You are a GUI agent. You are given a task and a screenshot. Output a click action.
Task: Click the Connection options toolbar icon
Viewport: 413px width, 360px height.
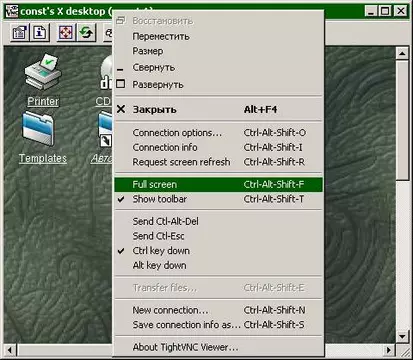[x=20, y=33]
